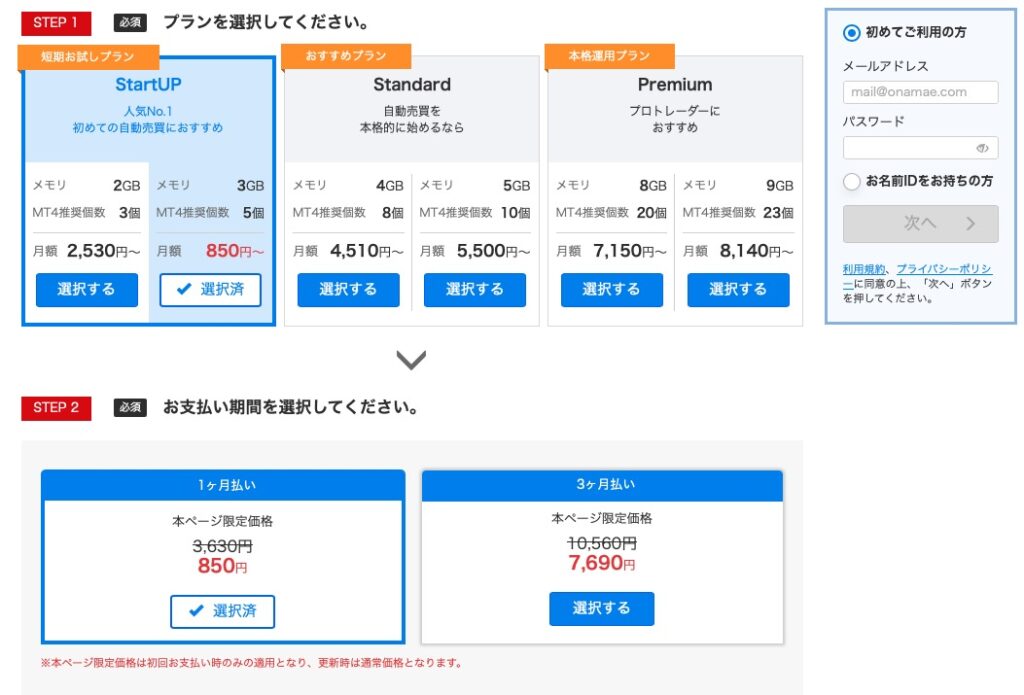Click the checkmark on StartUP 3GB 選択済
The width and height of the screenshot is (1024, 695).
(183, 290)
